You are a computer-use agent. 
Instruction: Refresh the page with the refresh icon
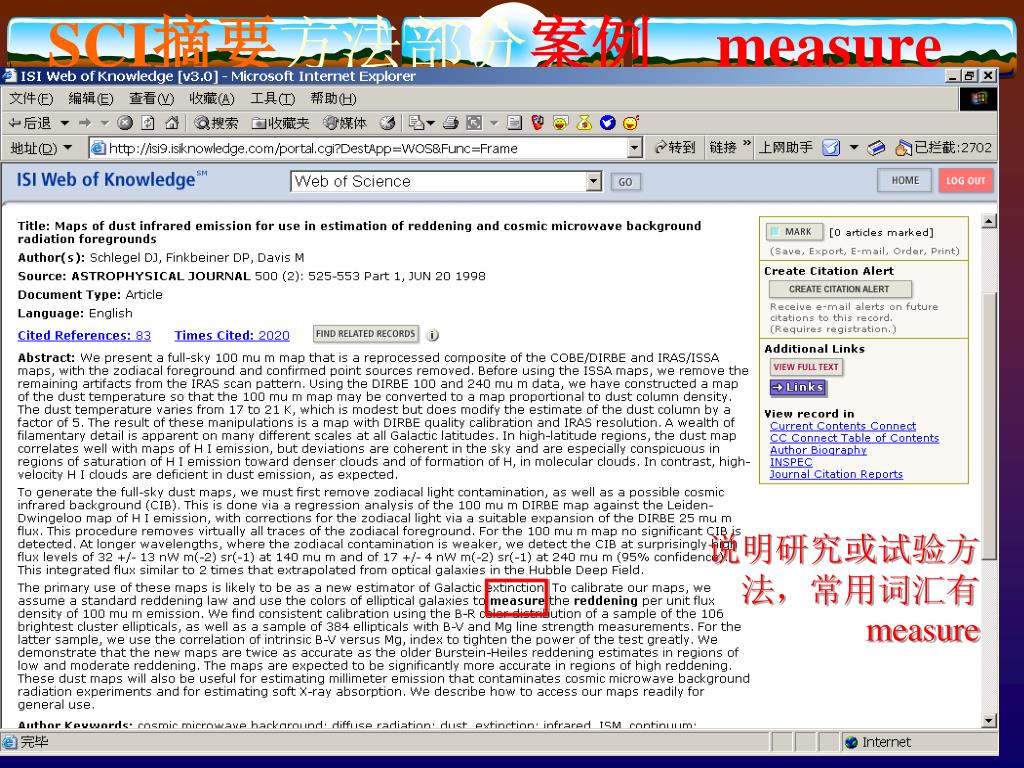tap(148, 123)
